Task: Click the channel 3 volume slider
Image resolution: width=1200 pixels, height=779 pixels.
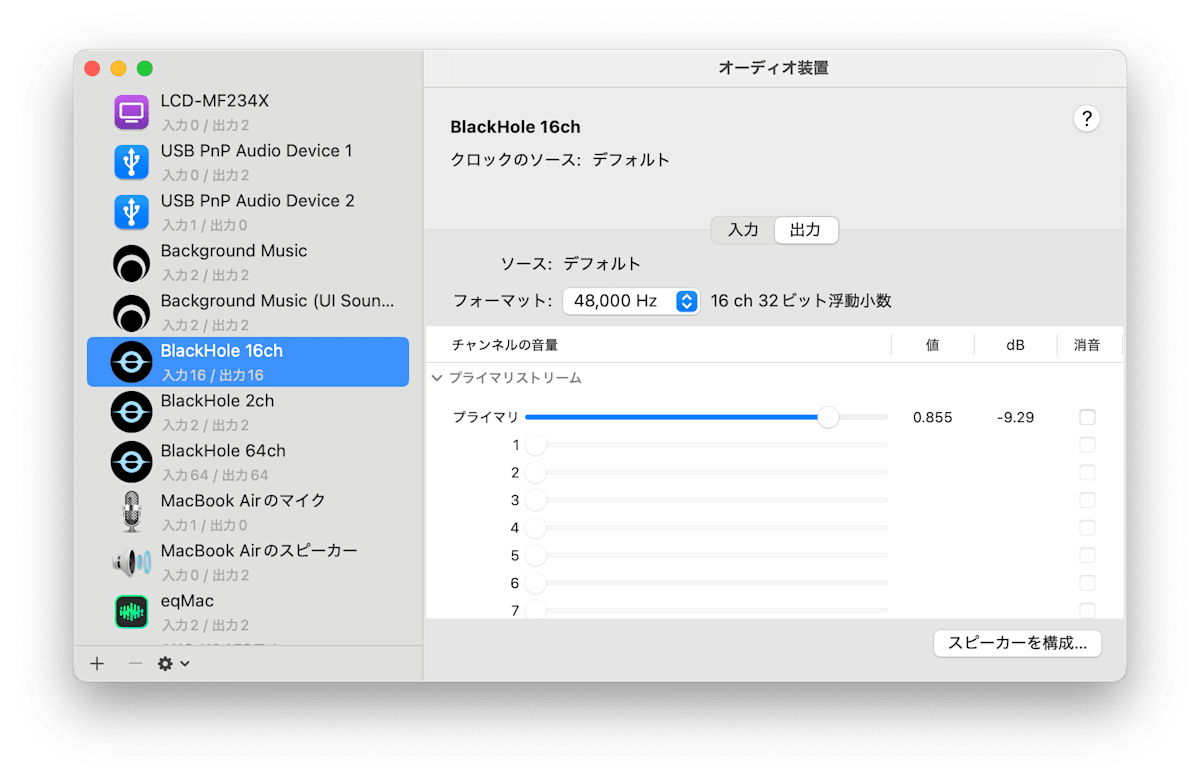Action: point(706,500)
